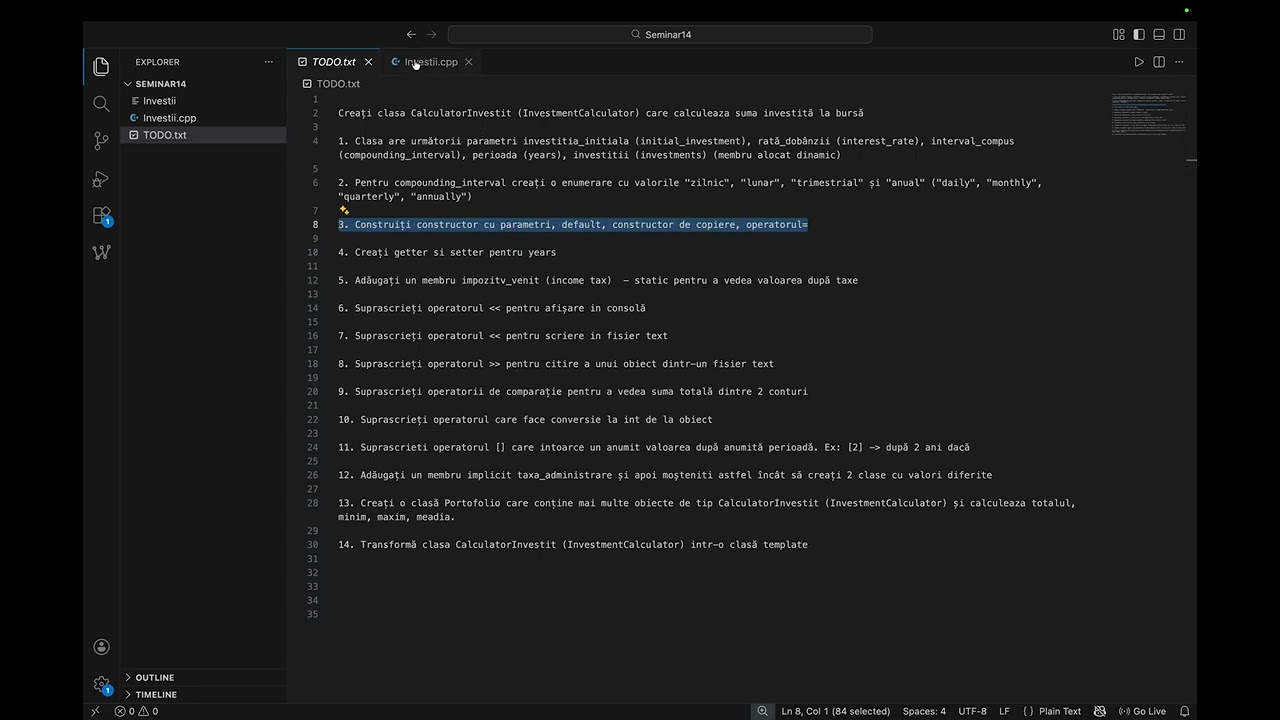Click Ln 8, Col 1 status entry
Screen dimensions: 1280x720
point(835,711)
